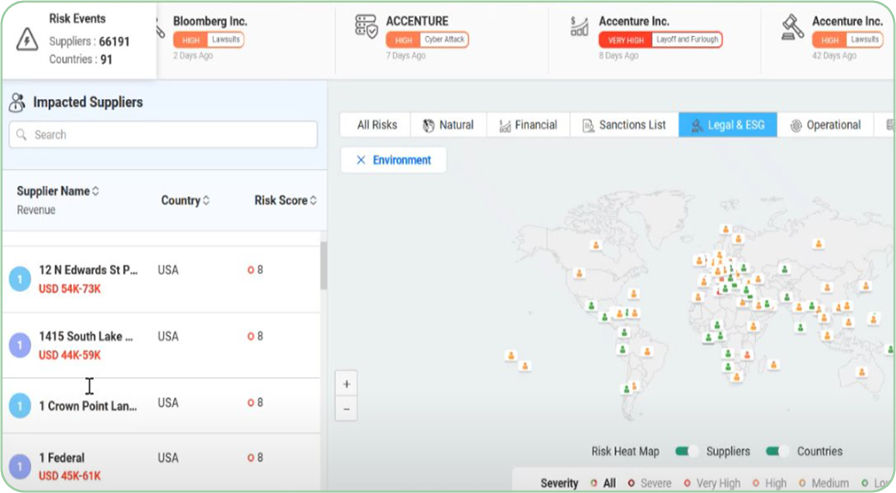Screen dimensions: 896x493
Task: Click the magnifier icon in the supplier search box
Action: click(22, 134)
